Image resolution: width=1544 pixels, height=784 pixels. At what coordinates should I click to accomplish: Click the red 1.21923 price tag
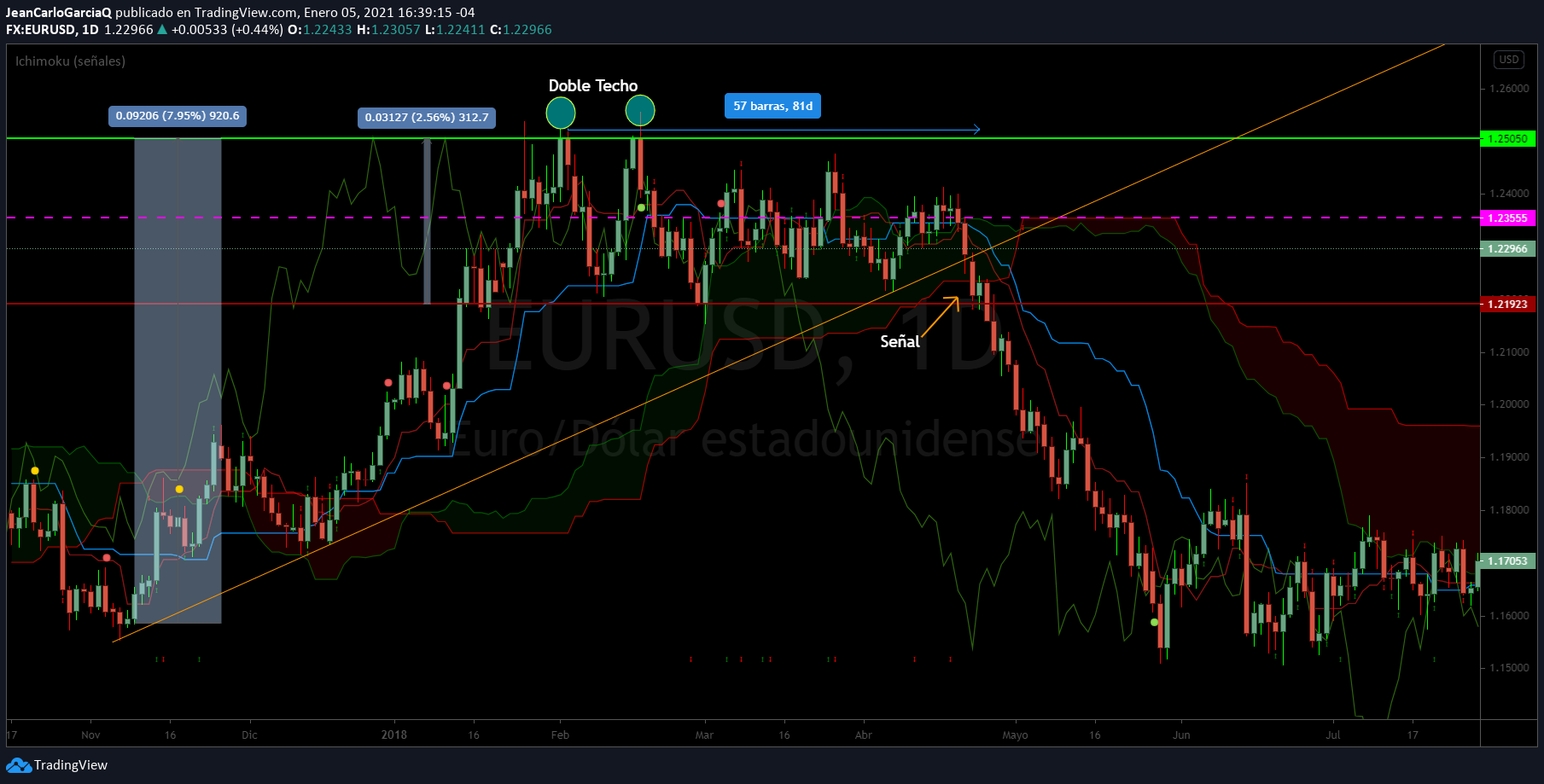[1507, 305]
